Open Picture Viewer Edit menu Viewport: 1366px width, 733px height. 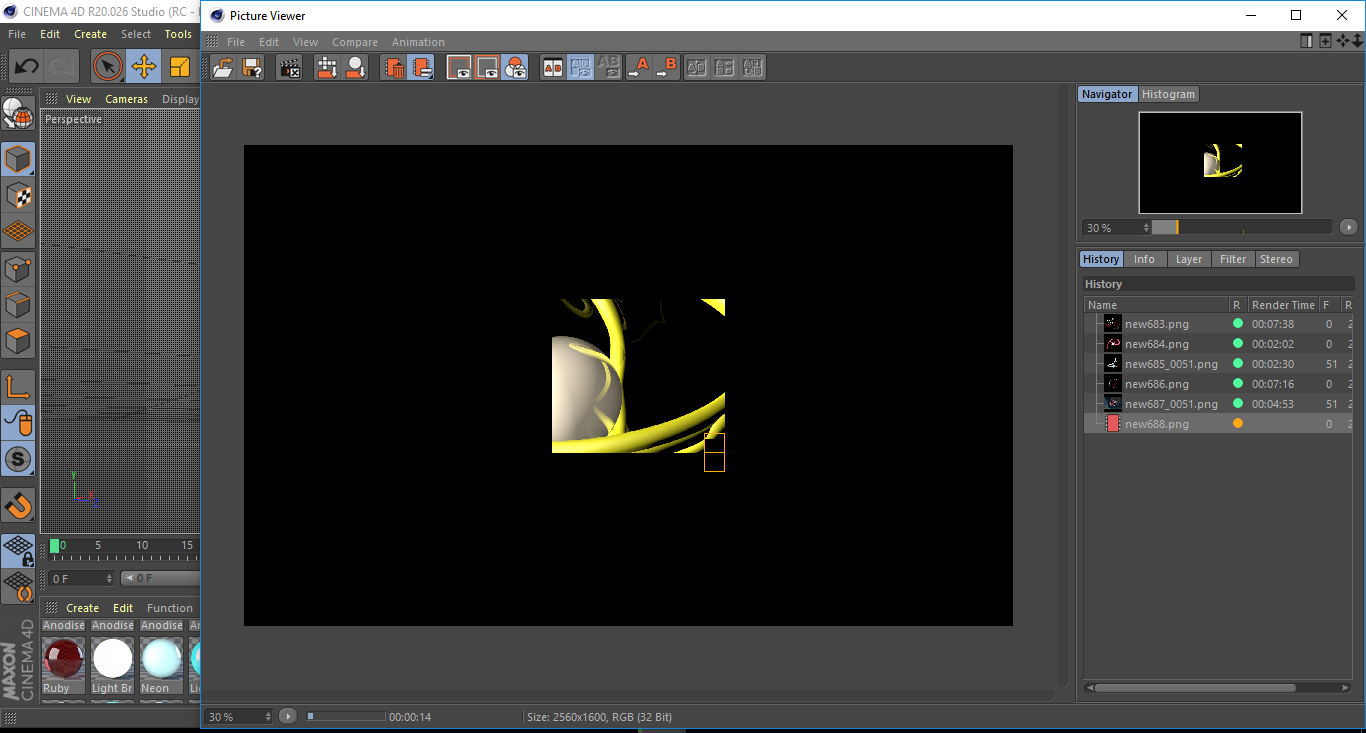(269, 42)
